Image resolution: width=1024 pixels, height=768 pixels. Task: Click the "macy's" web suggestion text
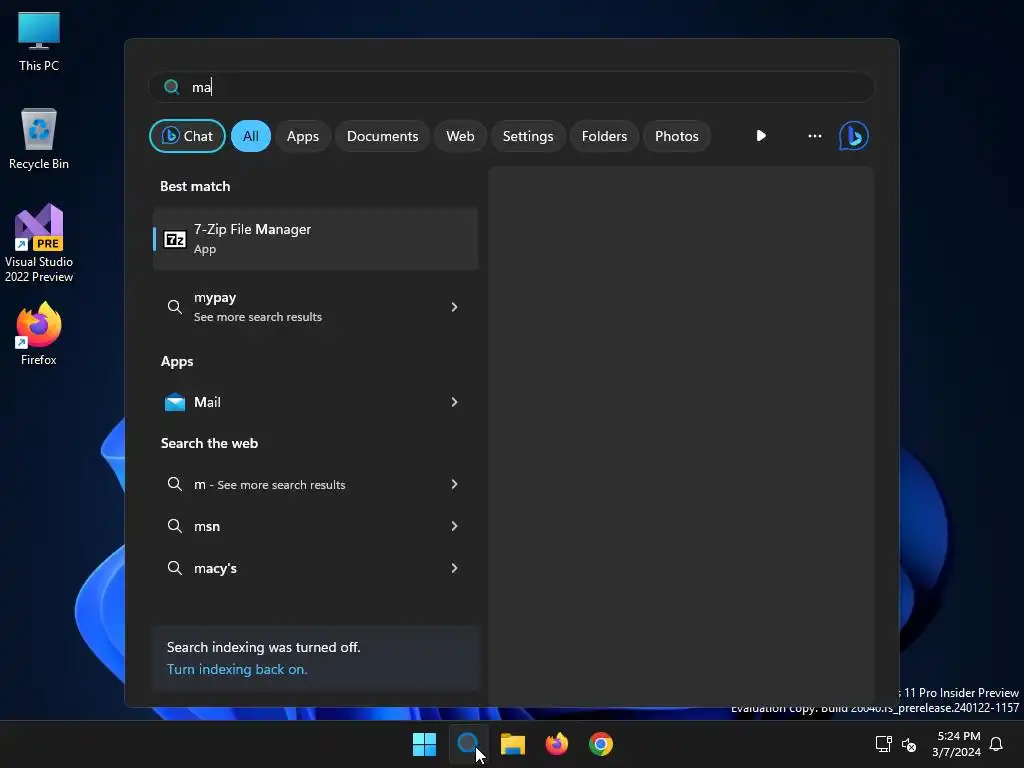[x=216, y=568]
